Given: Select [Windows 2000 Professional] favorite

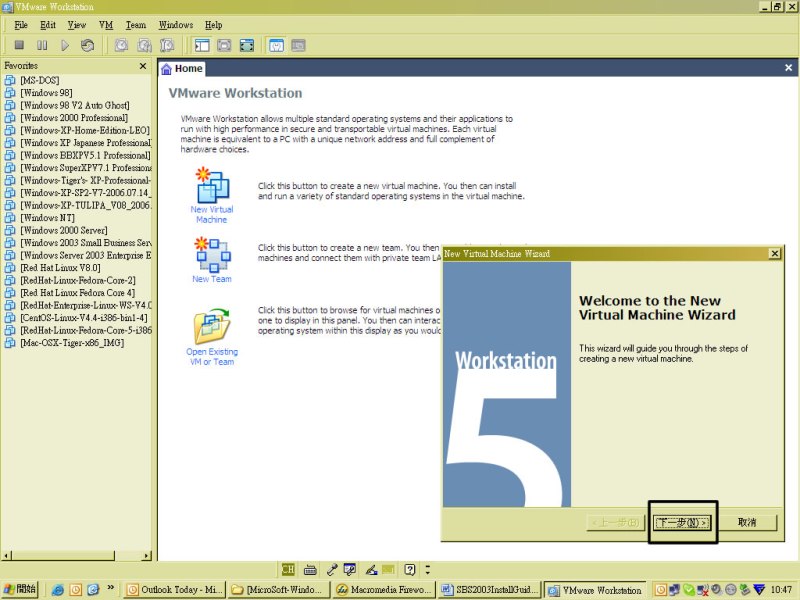Looking at the screenshot, I should coord(74,118).
